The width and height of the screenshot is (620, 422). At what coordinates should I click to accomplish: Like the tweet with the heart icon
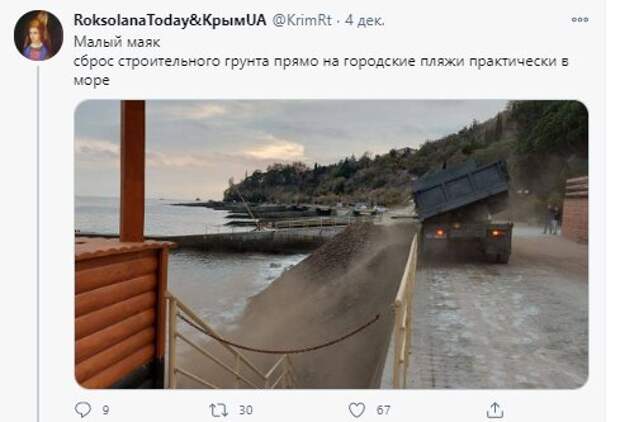click(357, 410)
